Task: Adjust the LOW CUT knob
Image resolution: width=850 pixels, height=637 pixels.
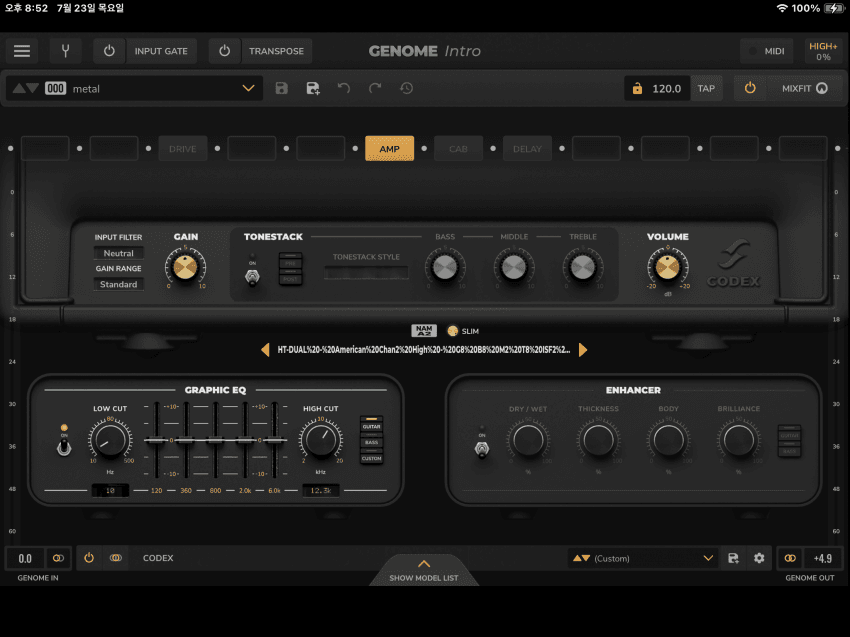Action: coord(110,440)
